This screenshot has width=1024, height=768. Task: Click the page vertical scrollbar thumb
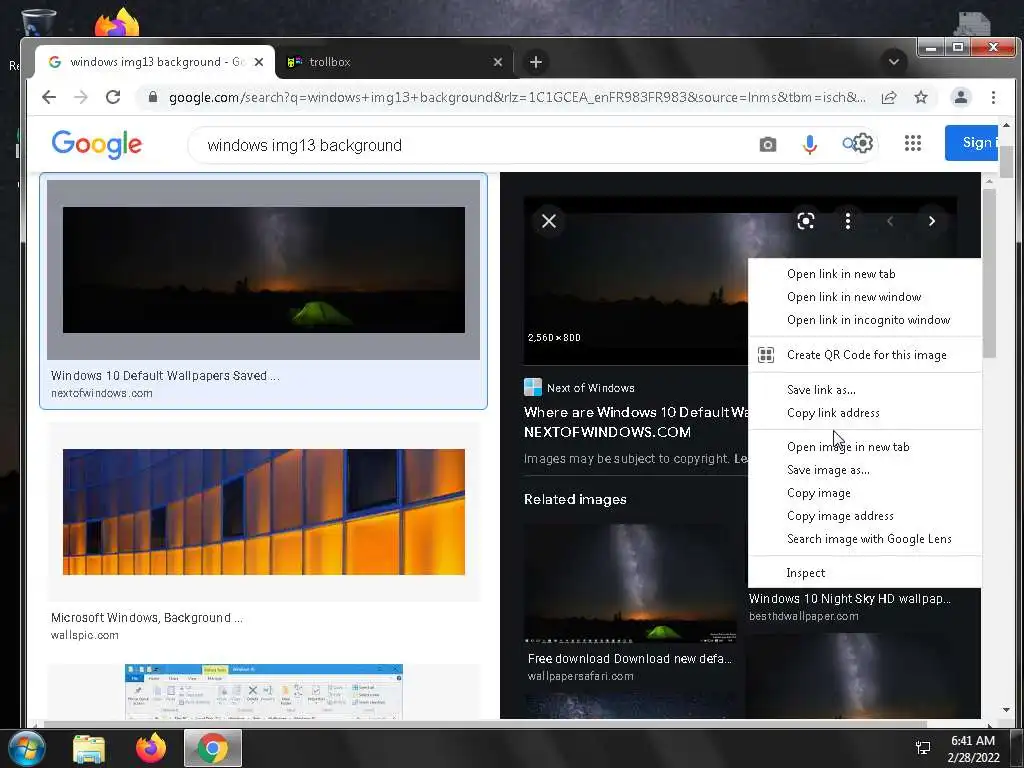(1006, 161)
